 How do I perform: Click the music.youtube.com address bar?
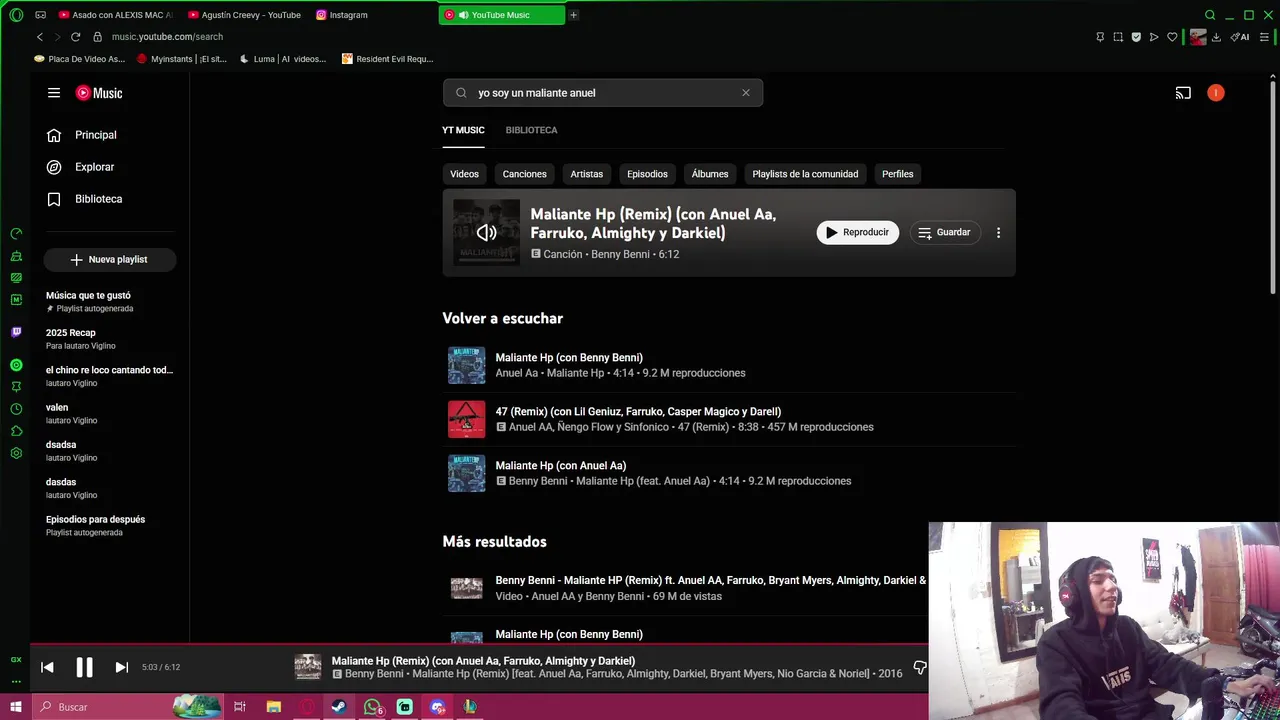click(167, 37)
